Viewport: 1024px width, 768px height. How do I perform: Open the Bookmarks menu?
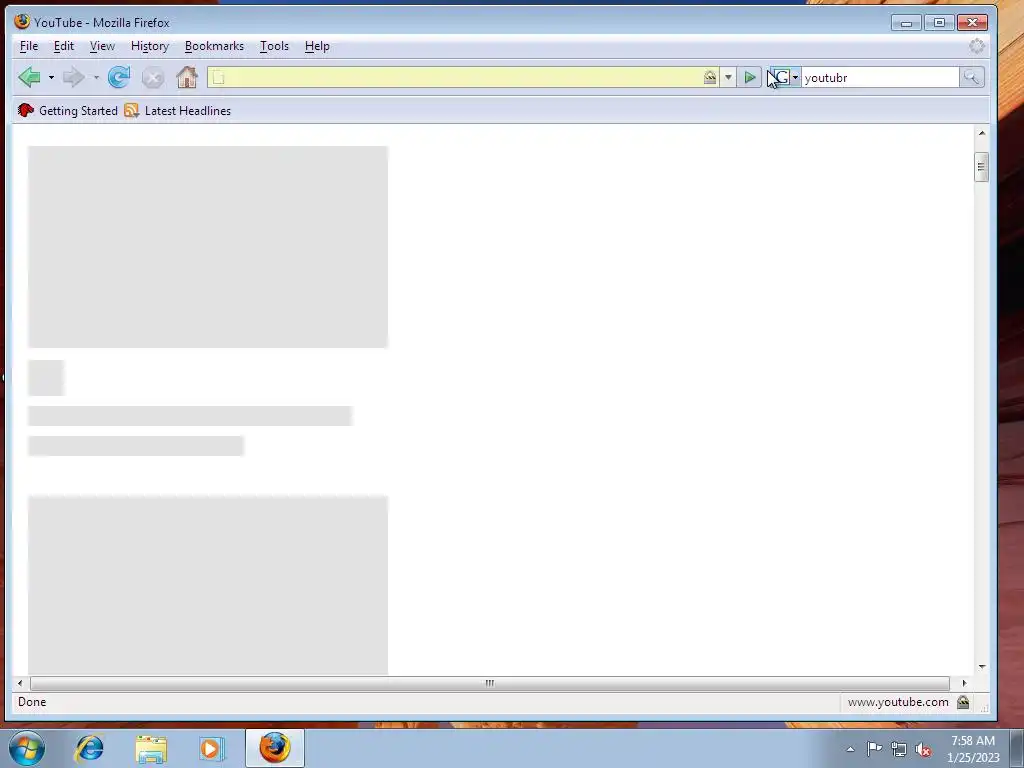pyautogui.click(x=214, y=46)
